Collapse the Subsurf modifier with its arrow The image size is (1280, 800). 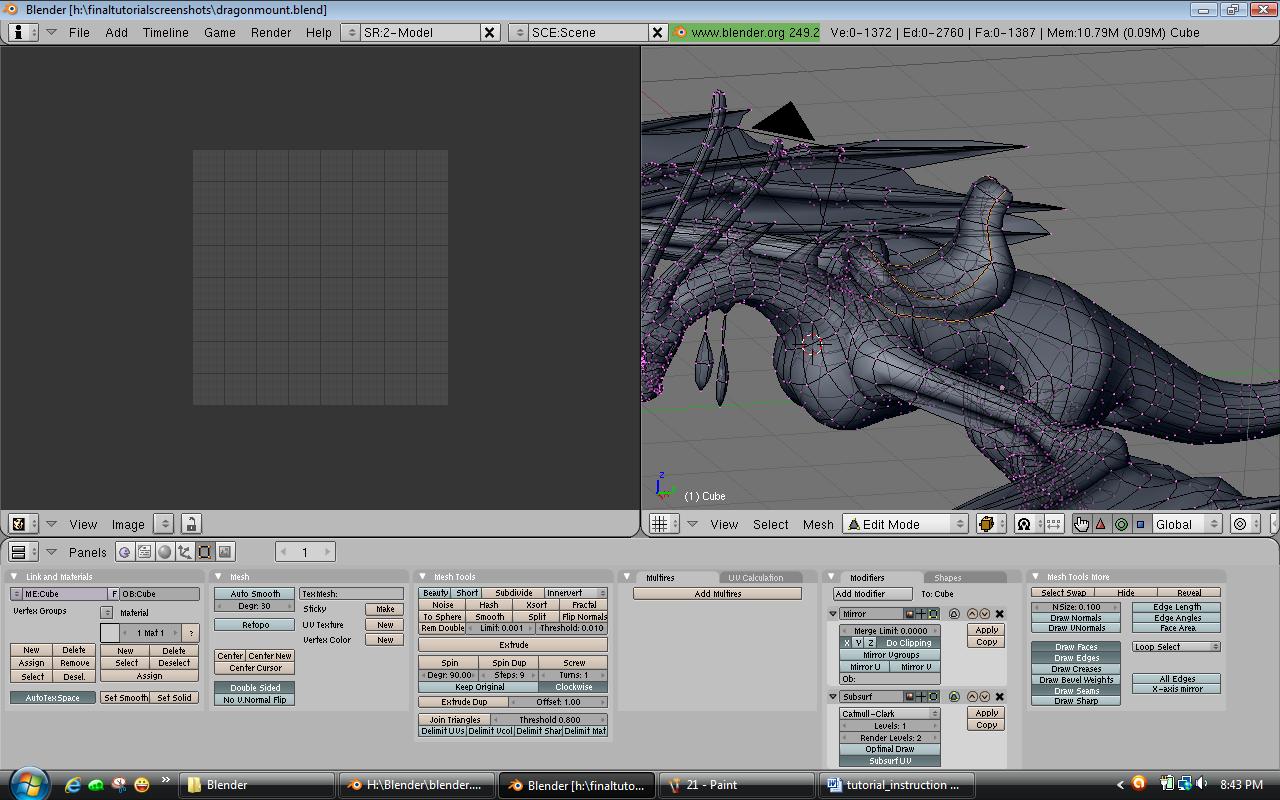pos(833,696)
